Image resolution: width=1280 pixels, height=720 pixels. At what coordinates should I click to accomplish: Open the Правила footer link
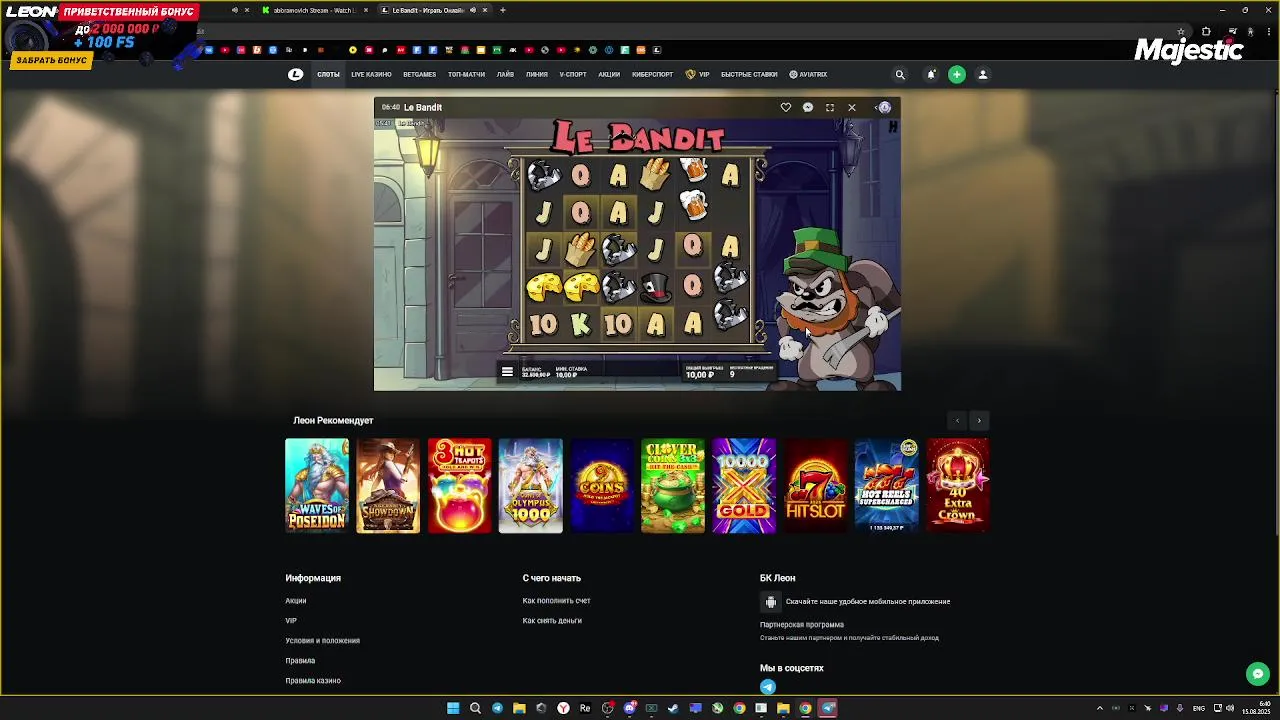[x=300, y=661]
